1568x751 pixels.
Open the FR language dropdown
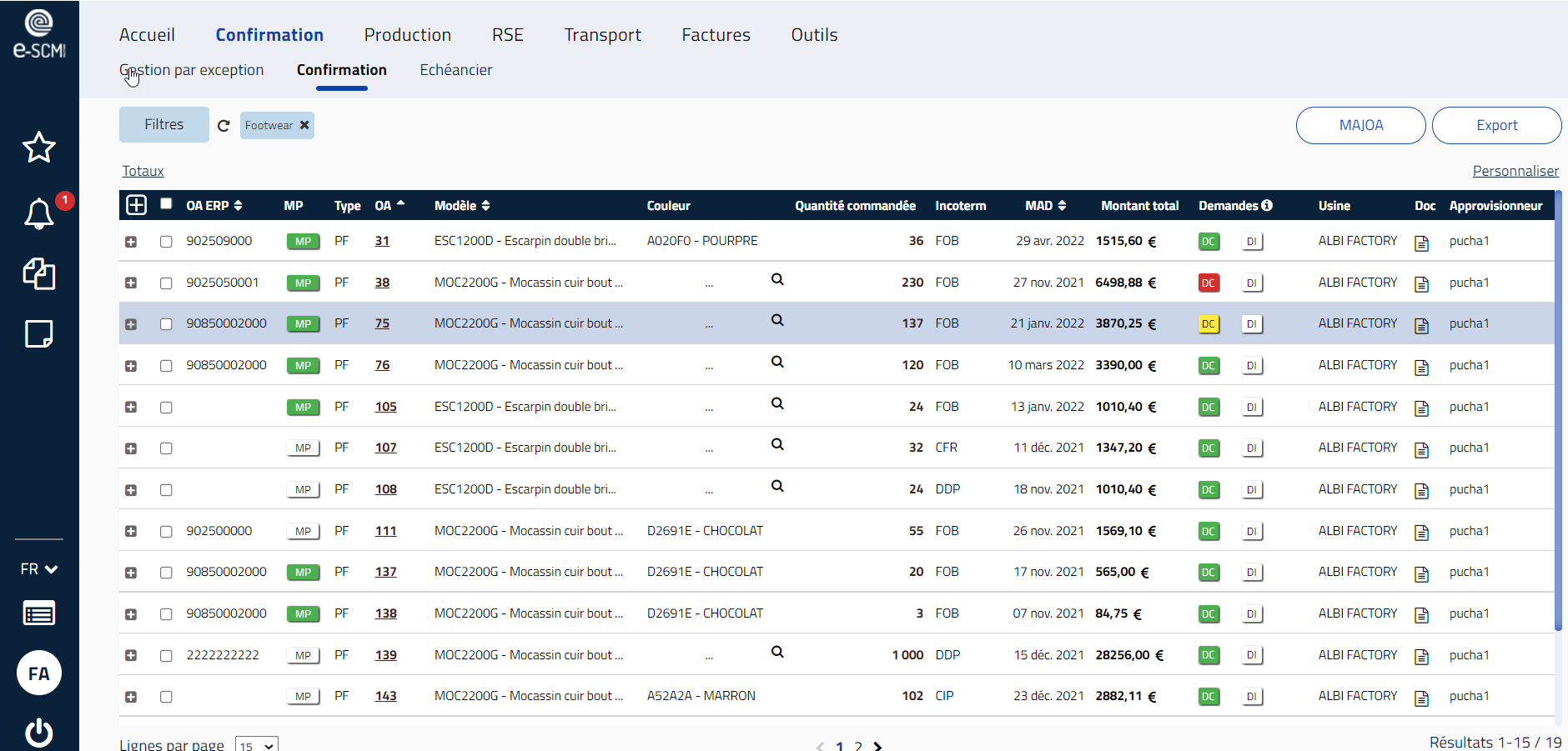point(38,568)
